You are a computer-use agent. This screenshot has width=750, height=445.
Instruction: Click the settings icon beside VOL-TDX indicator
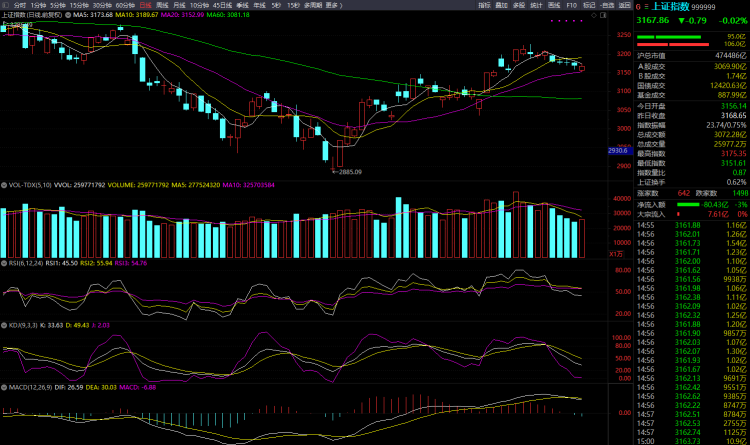4,185
